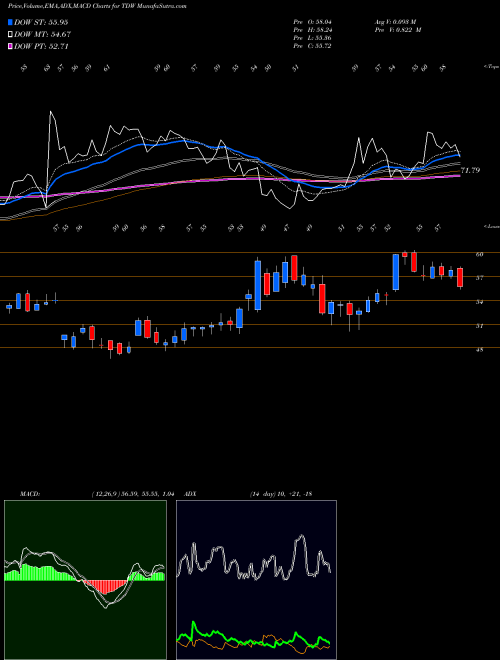500x660 pixels.
Task: Click the 51 price axis label
Action: pos(480,326)
